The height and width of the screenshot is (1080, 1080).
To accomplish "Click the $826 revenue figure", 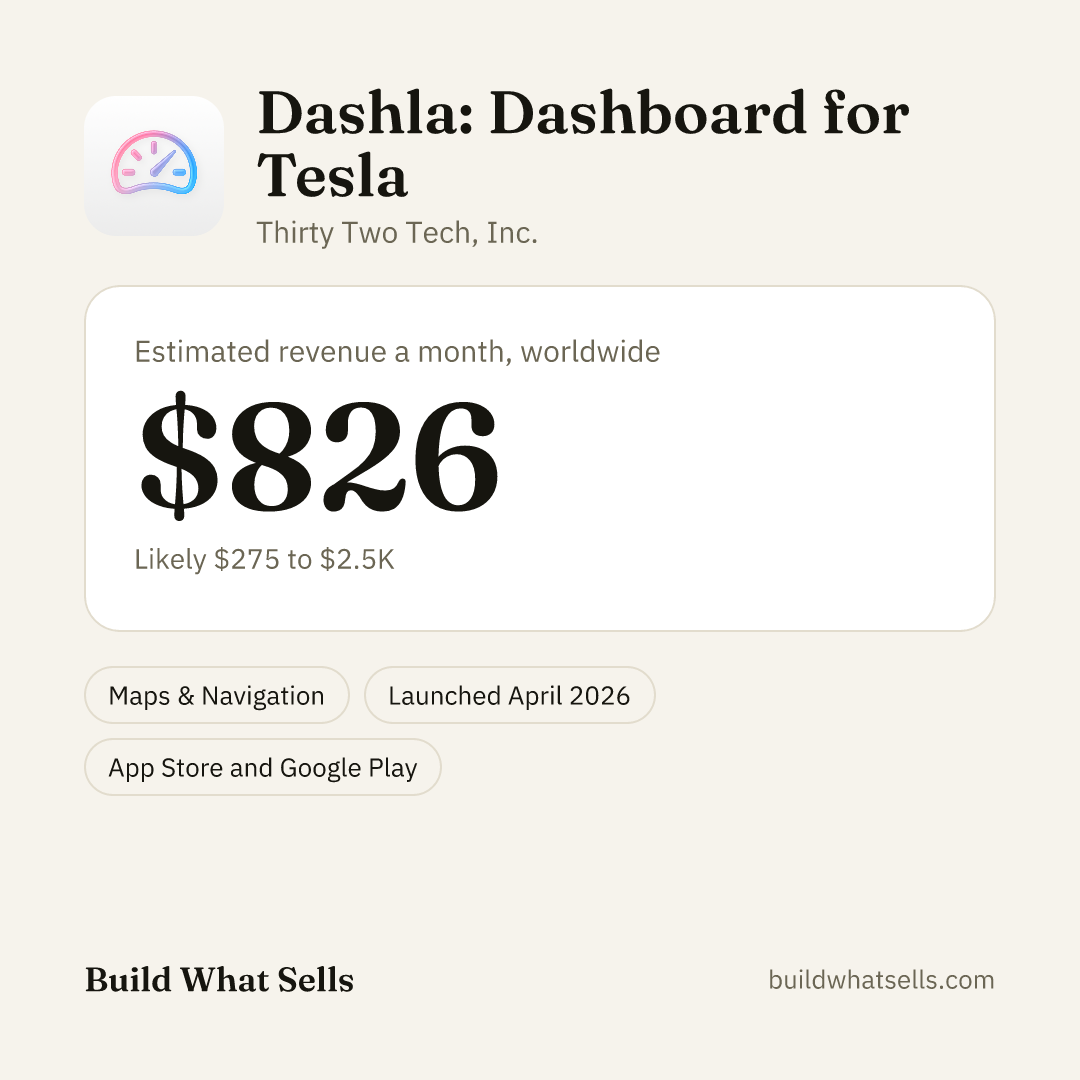I will pos(319,455).
